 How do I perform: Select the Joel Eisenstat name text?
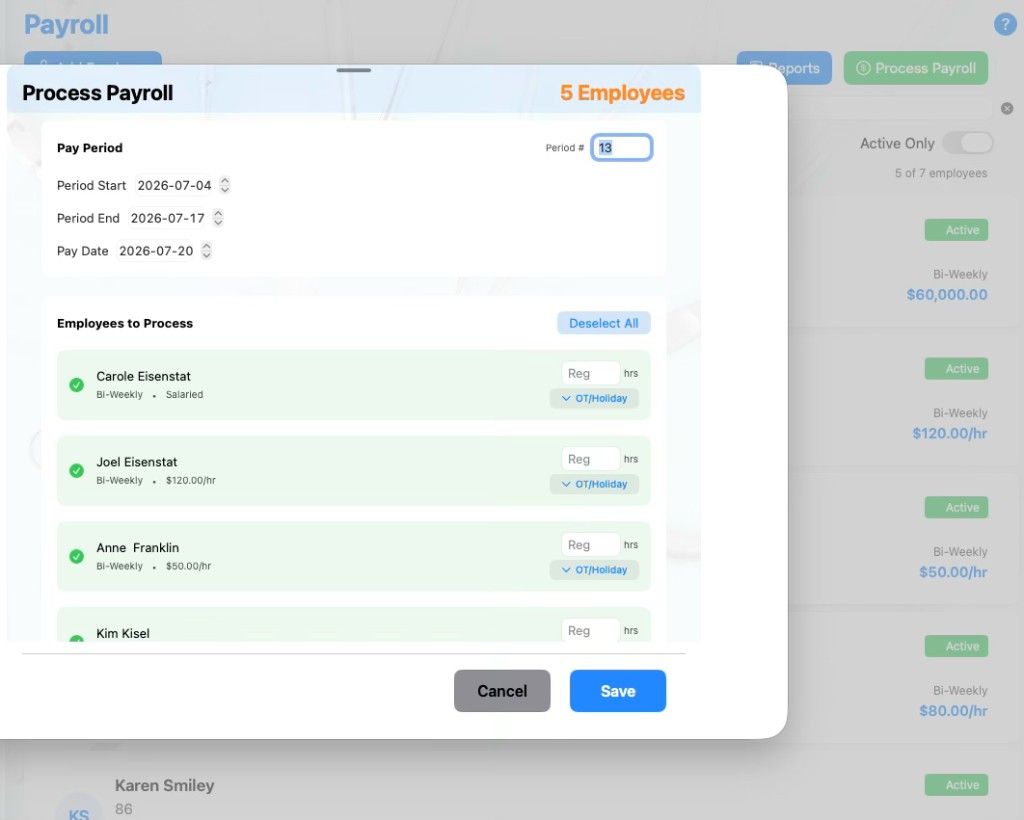click(136, 462)
